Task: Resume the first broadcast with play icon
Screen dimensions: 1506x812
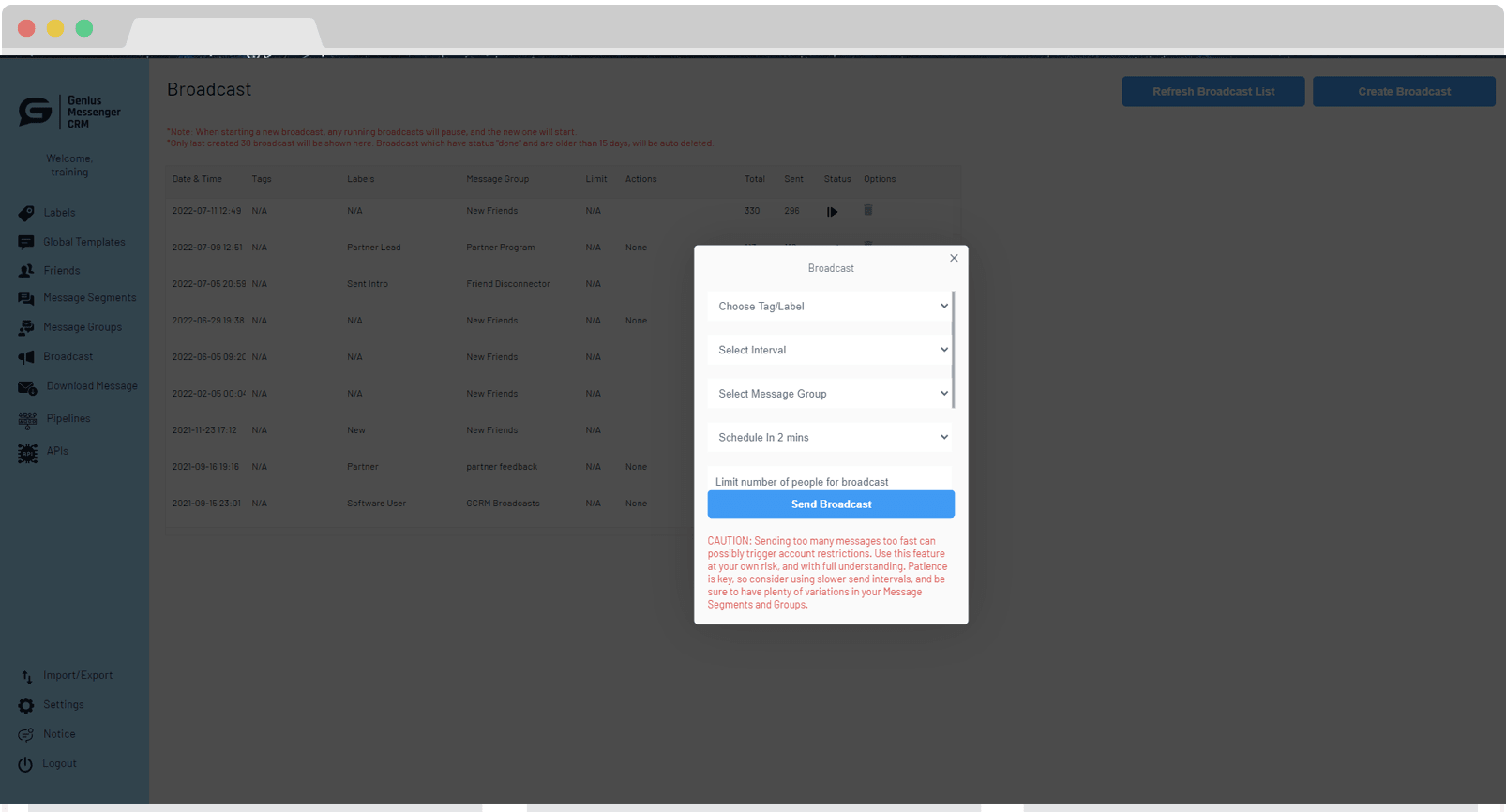Action: click(832, 212)
